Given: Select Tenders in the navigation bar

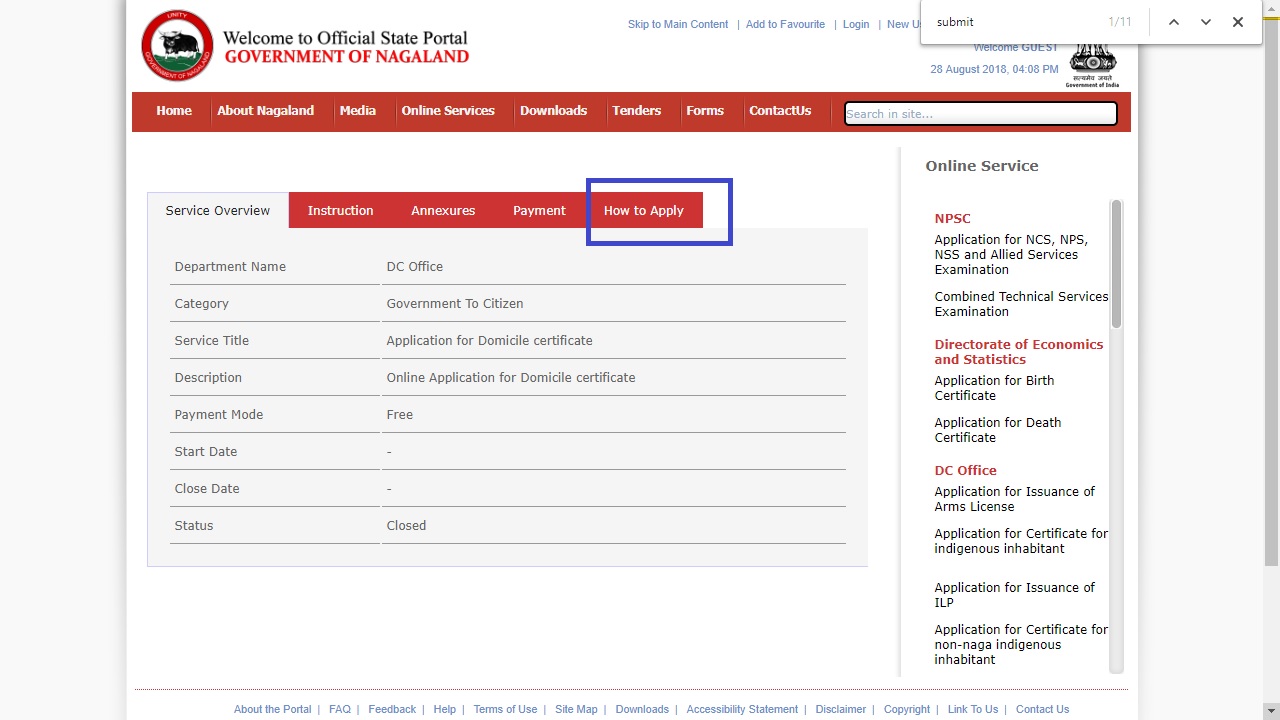Looking at the screenshot, I should pos(637,111).
